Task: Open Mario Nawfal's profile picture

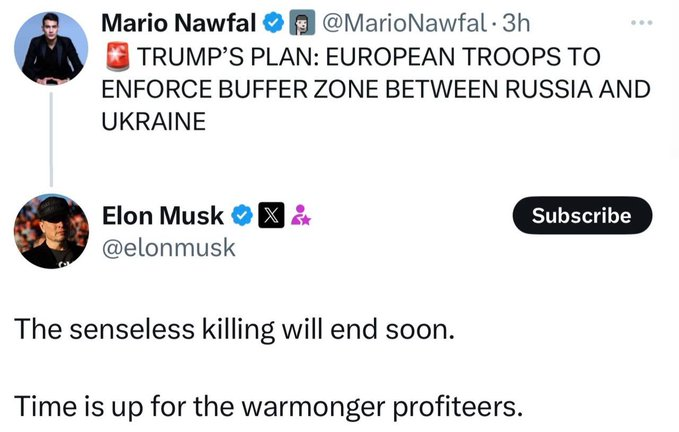Action: pyautogui.click(x=52, y=47)
